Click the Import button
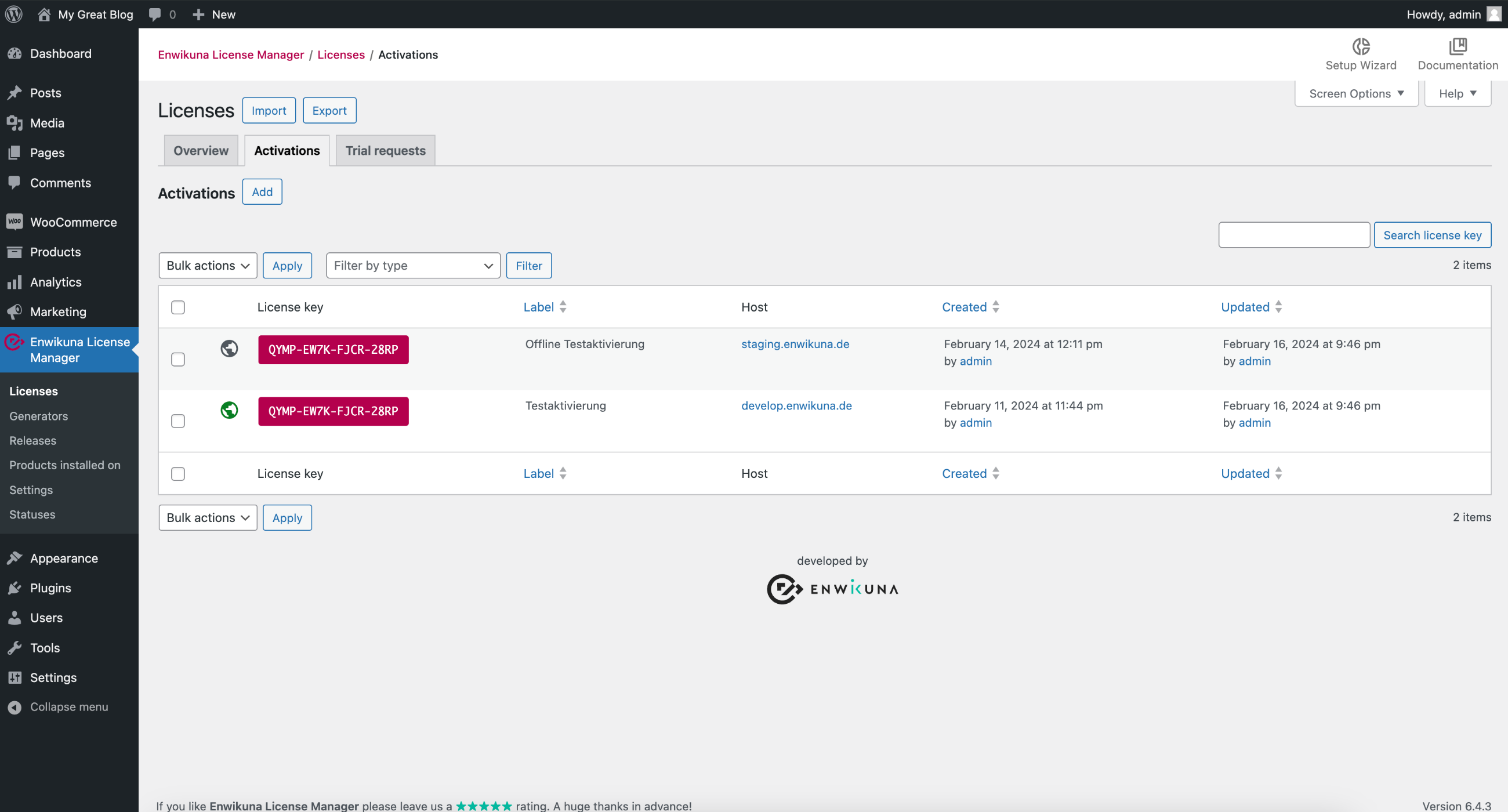Screen dimensions: 1508x812 coord(269,110)
